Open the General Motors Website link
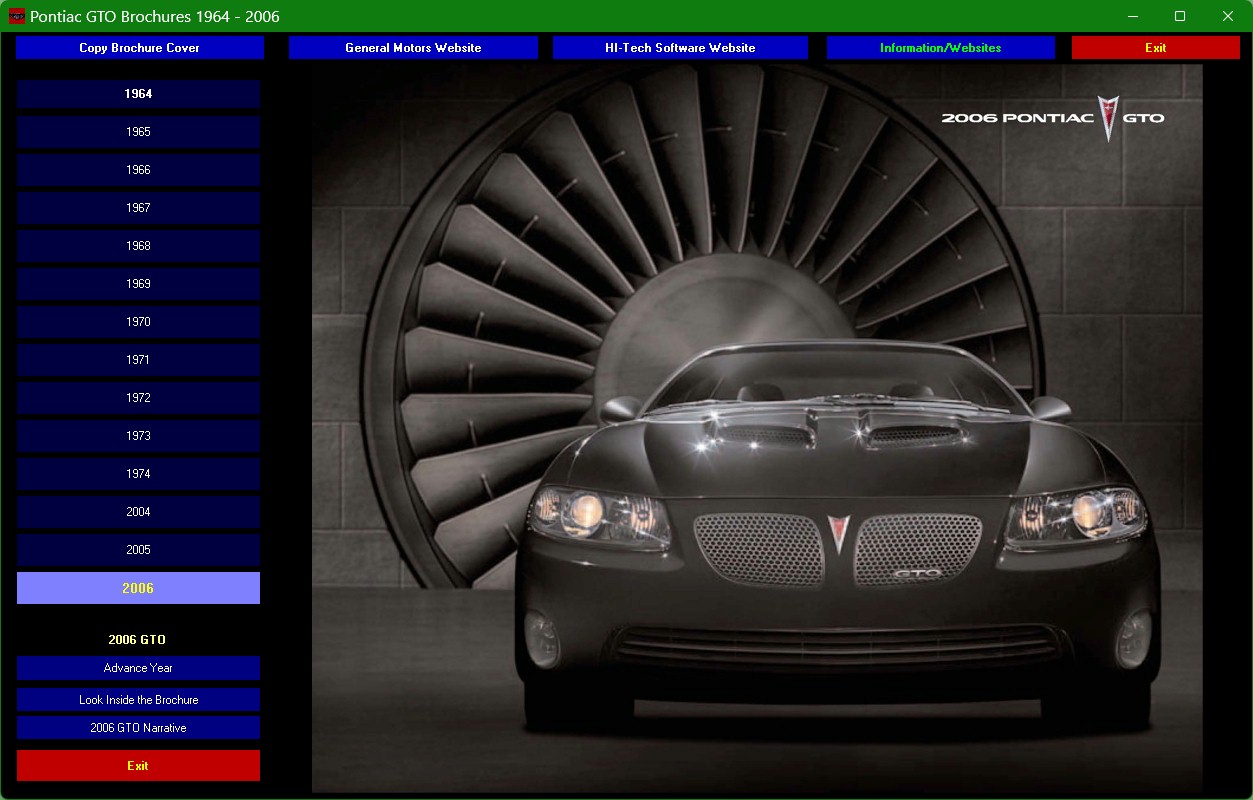Viewport: 1253px width, 800px height. tap(413, 48)
